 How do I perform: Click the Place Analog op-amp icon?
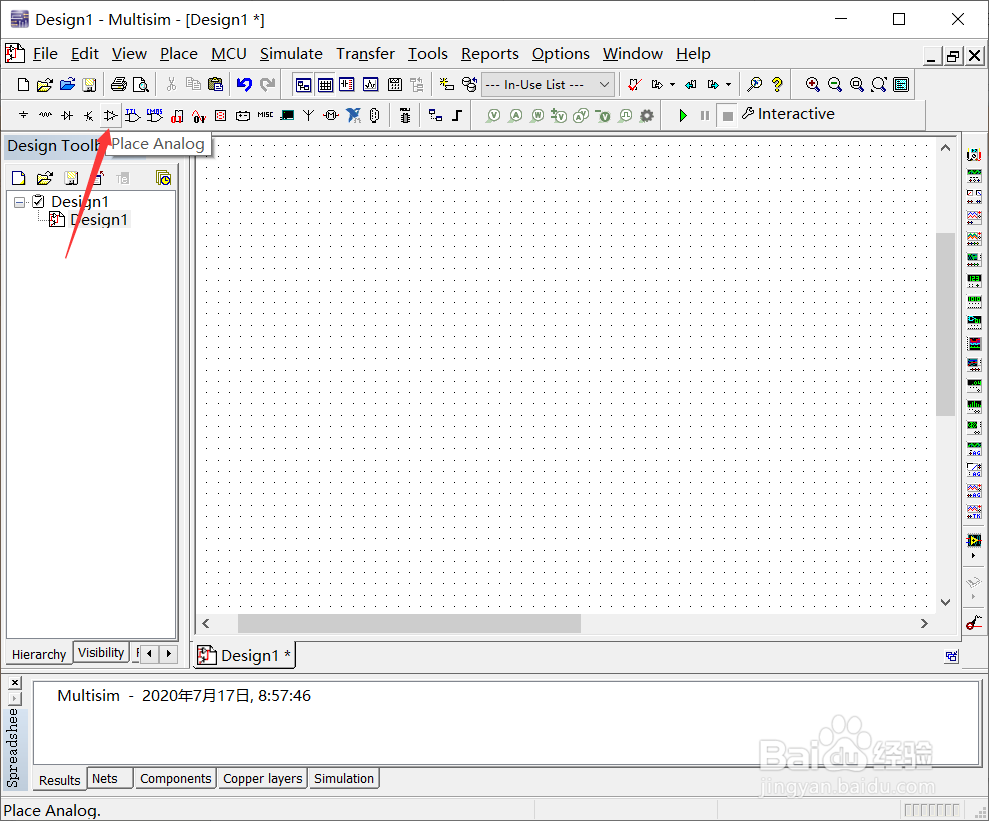110,115
